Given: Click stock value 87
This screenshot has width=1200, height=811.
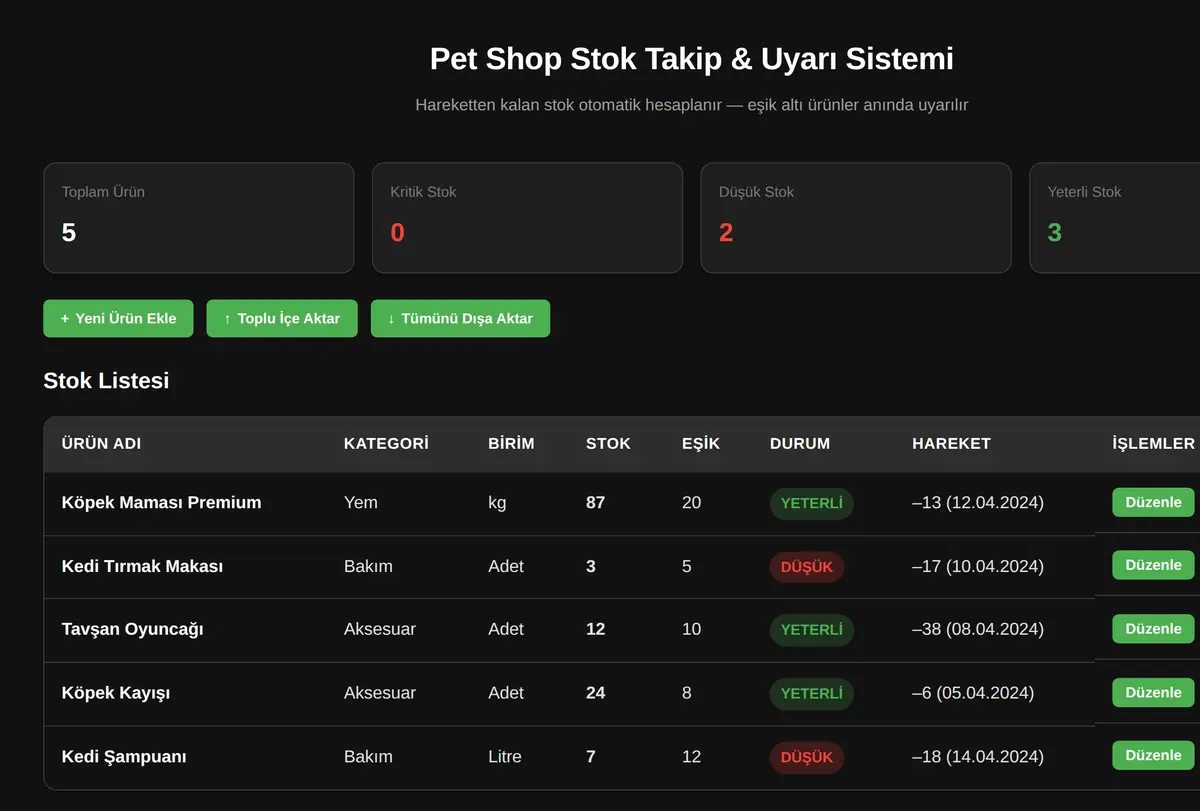Looking at the screenshot, I should 596,503.
